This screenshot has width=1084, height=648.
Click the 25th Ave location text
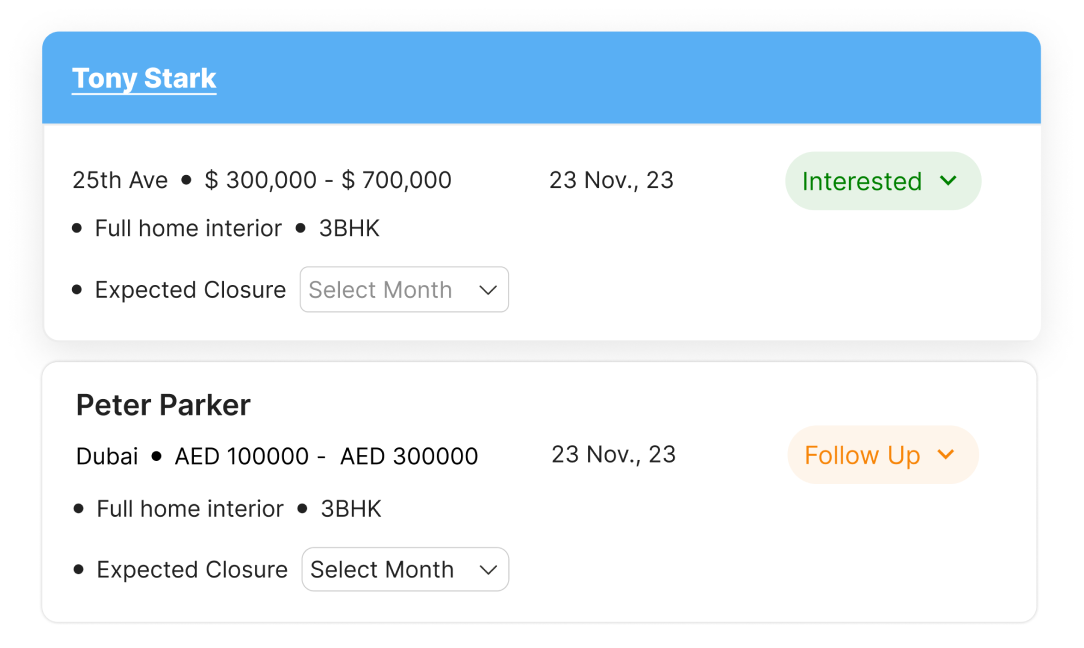[120, 180]
